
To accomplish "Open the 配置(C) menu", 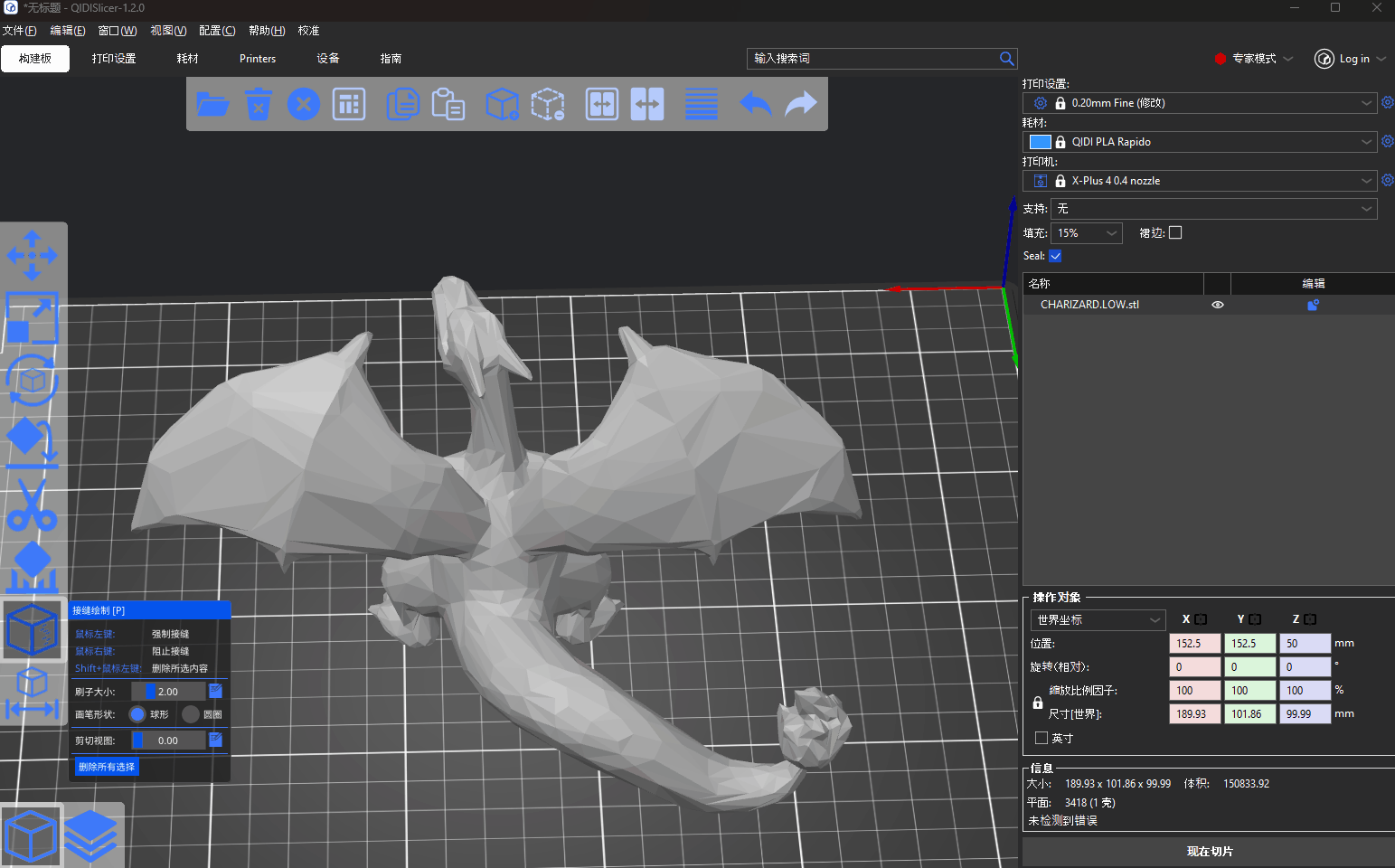I will [217, 31].
